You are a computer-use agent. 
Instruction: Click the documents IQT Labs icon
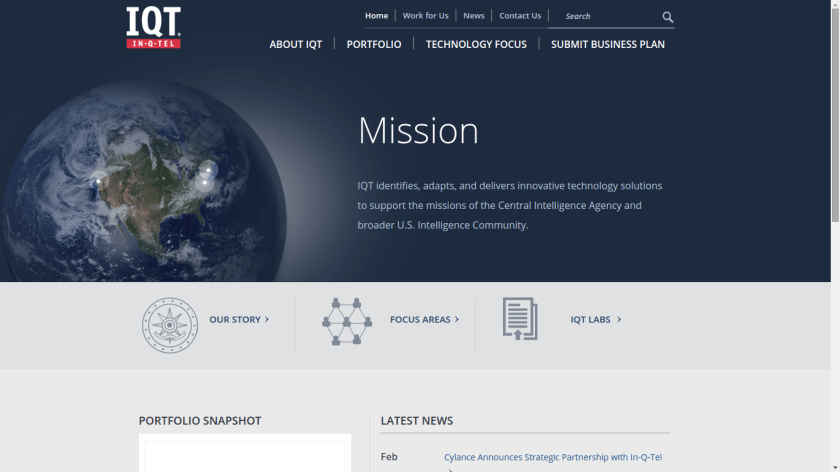520,319
